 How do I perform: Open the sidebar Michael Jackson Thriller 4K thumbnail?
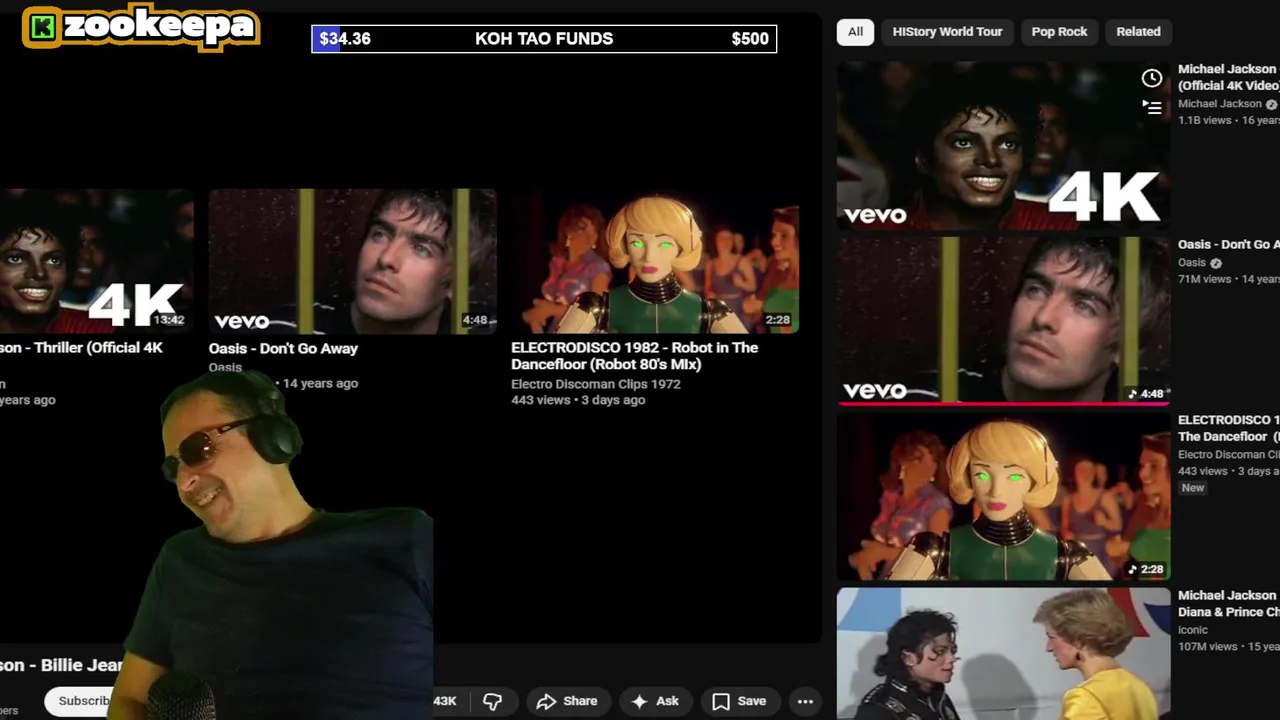tap(1003, 146)
